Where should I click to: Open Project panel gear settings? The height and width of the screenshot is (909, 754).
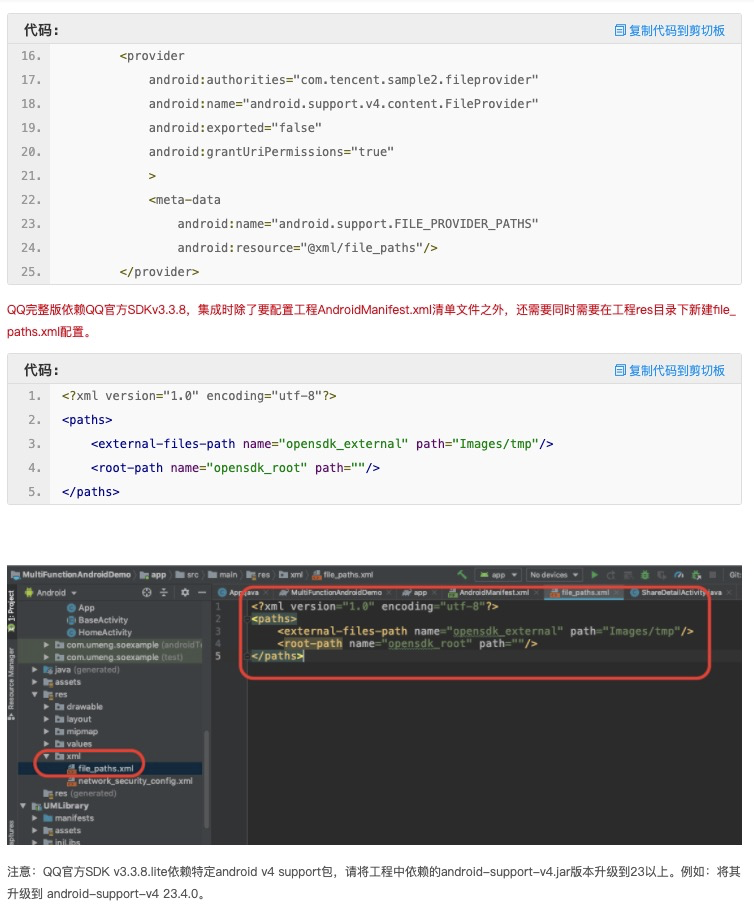tap(185, 592)
